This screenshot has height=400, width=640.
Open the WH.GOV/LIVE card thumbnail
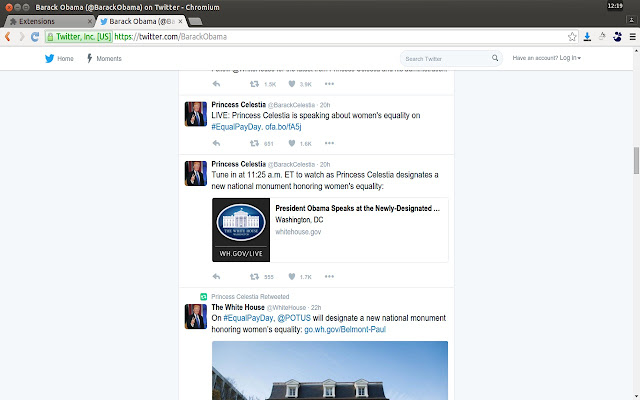point(241,230)
